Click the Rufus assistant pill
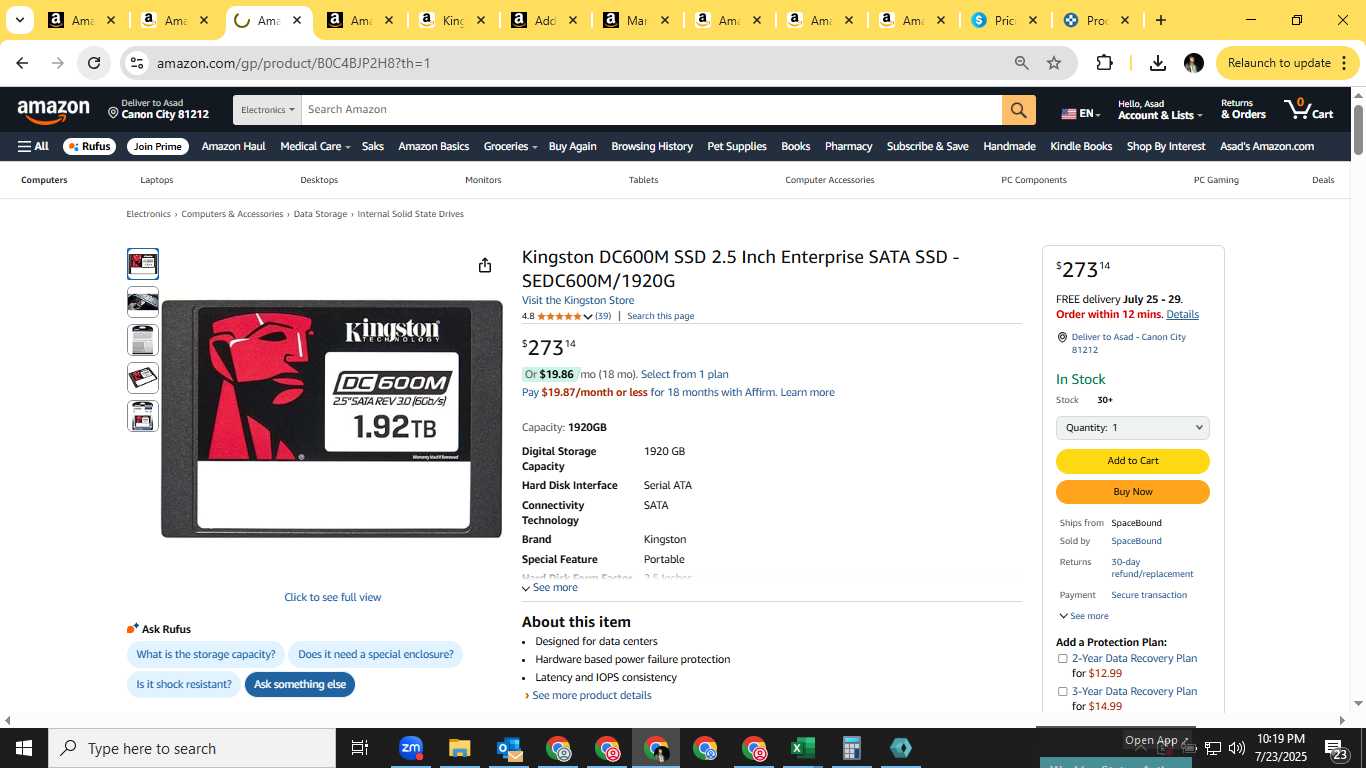The height and width of the screenshot is (768, 1366). tap(89, 146)
